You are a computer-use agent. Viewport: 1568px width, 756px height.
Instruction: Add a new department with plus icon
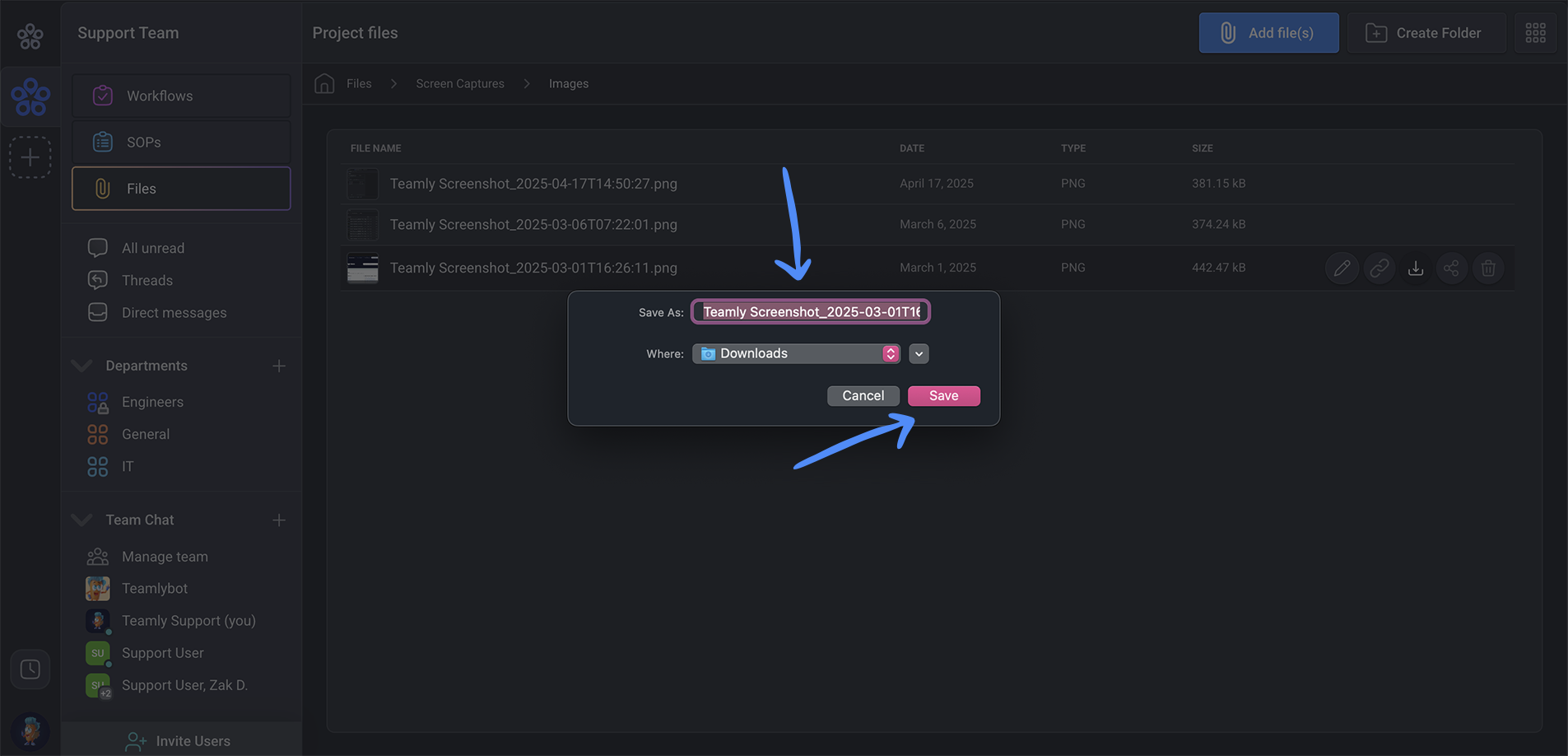coord(279,366)
